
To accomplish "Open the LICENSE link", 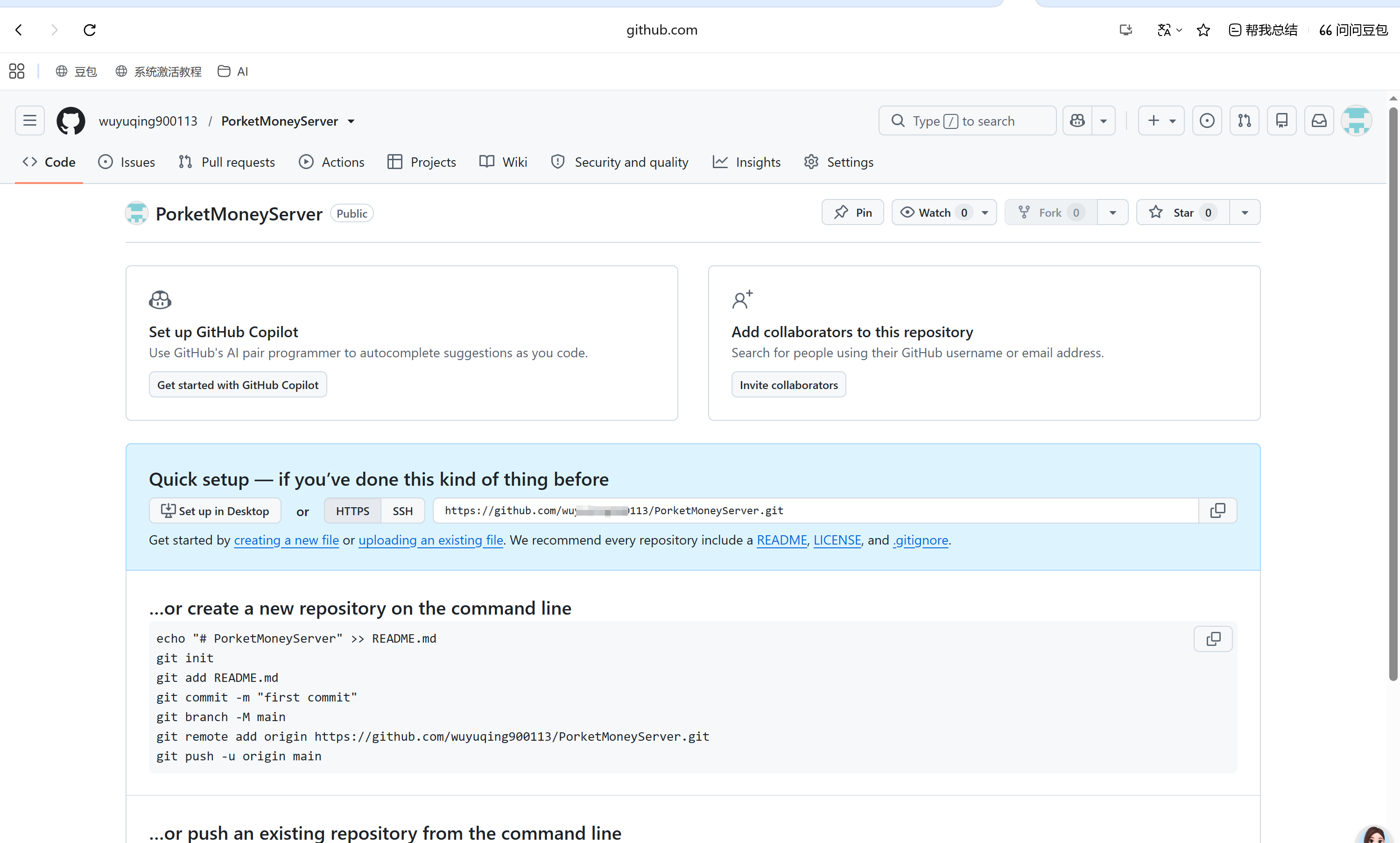I will (837, 539).
